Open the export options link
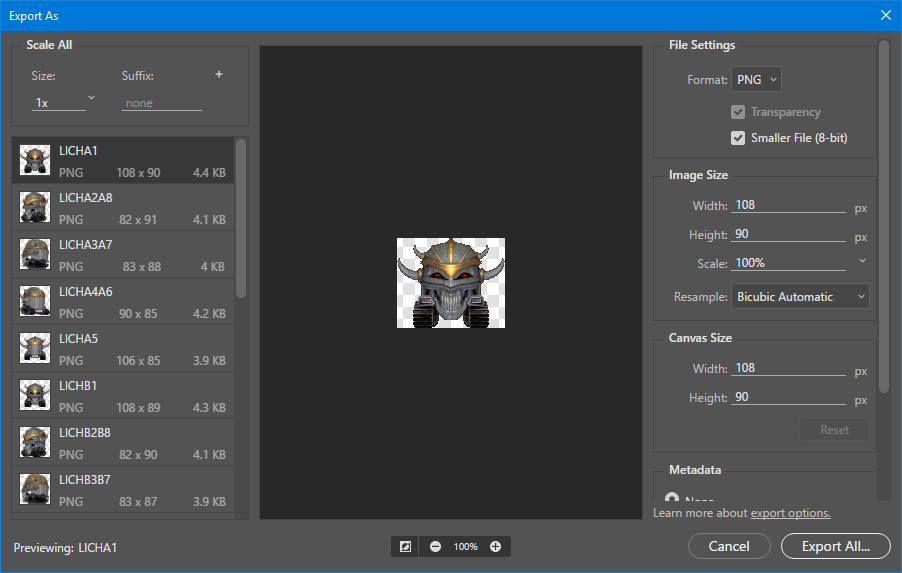 (x=790, y=513)
